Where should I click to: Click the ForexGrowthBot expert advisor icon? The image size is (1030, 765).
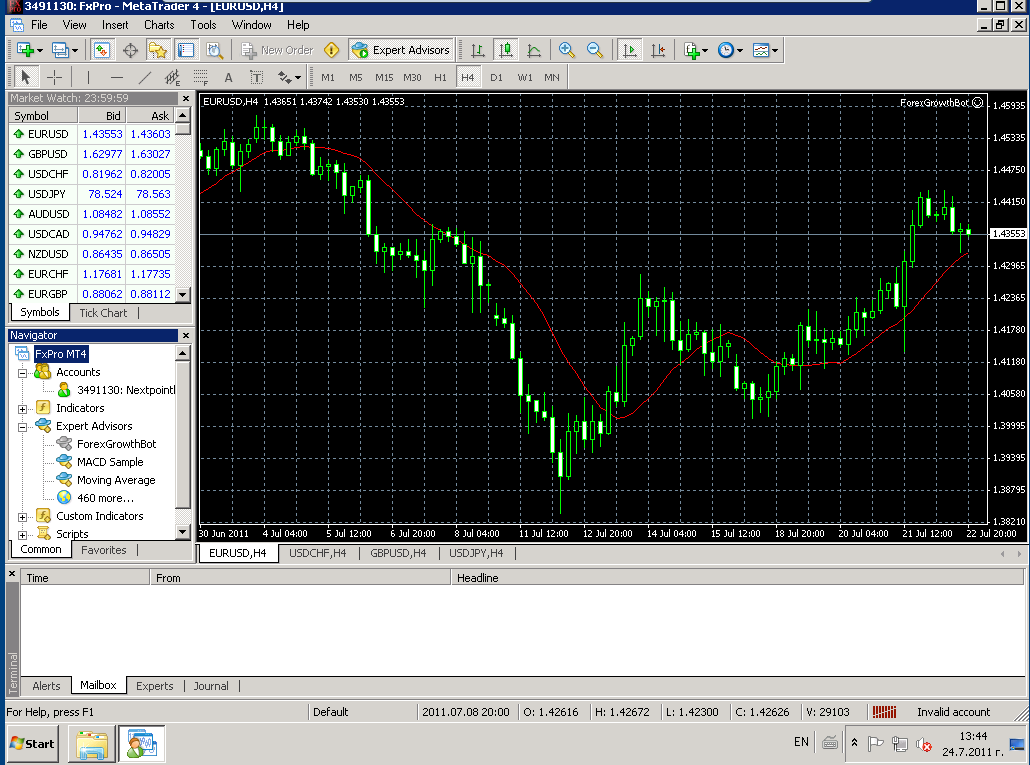64,444
